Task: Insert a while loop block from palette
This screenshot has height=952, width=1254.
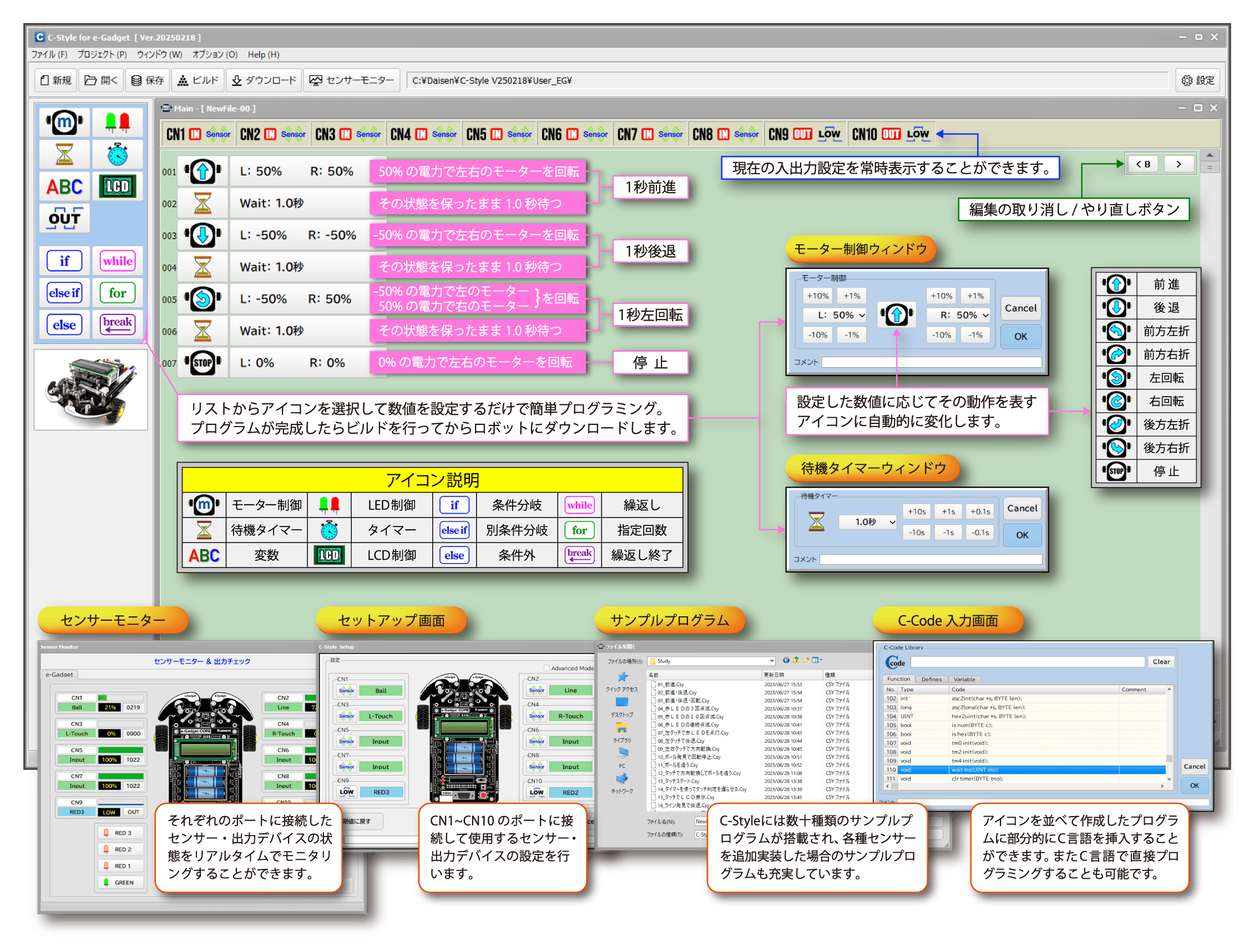Action: pos(117,261)
